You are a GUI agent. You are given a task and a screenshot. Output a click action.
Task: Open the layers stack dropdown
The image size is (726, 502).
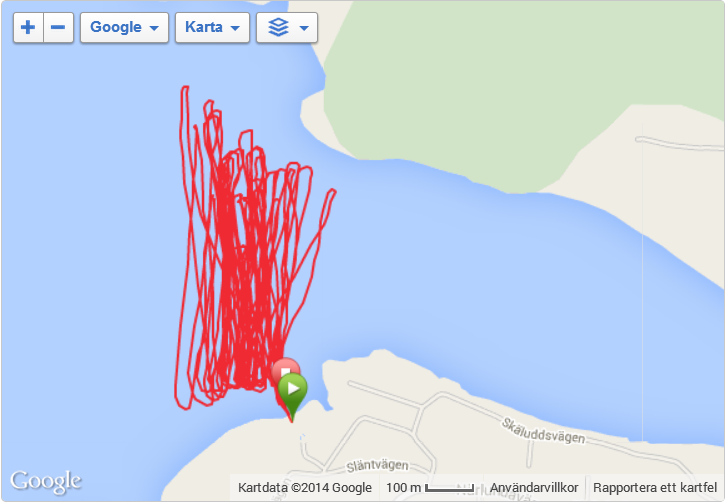click(x=287, y=27)
